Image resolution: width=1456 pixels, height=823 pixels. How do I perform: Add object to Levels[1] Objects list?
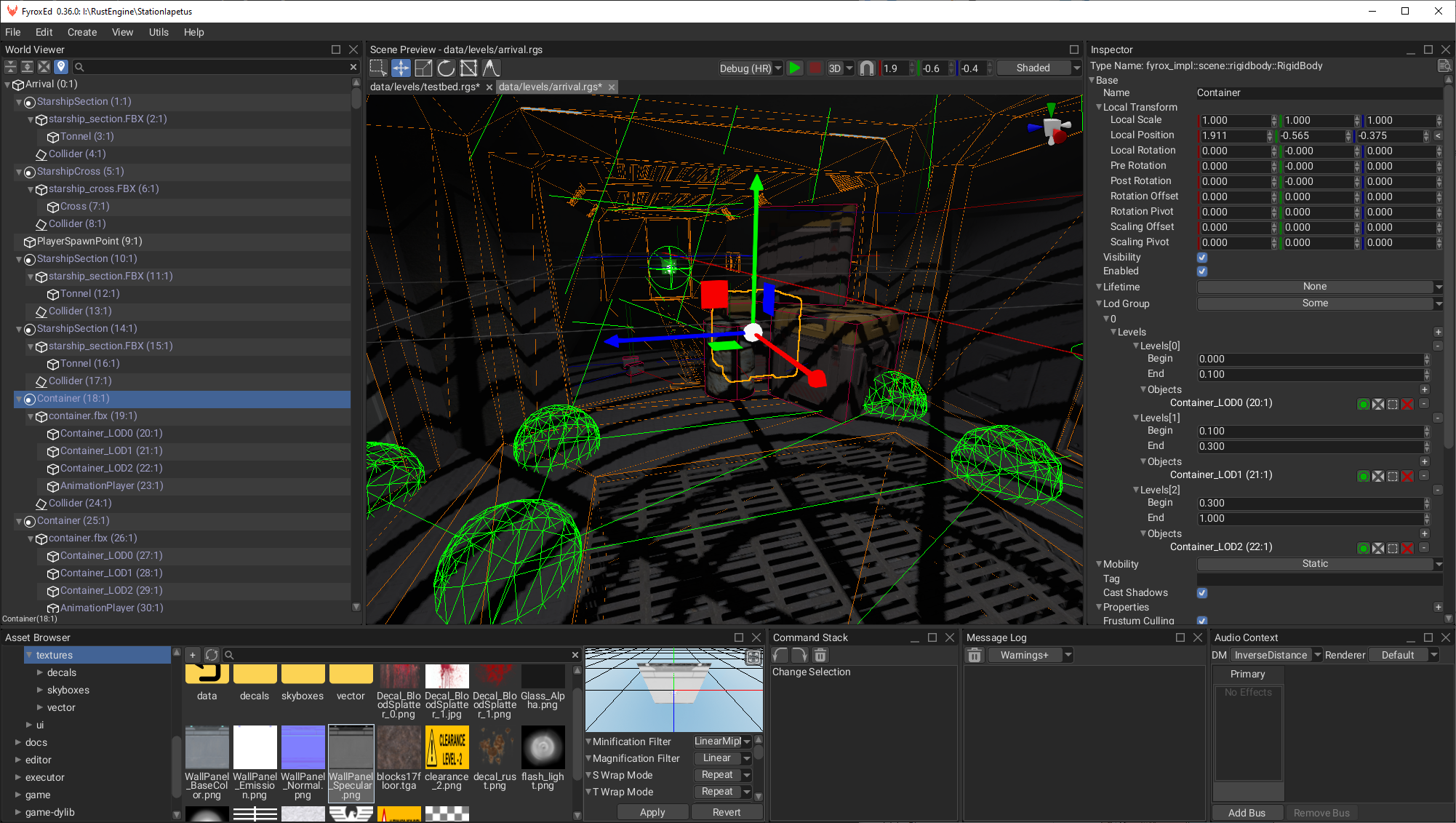point(1425,462)
